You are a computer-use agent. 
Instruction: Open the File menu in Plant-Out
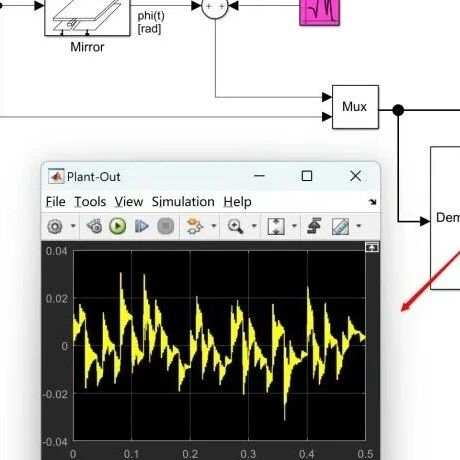pyautogui.click(x=56, y=202)
